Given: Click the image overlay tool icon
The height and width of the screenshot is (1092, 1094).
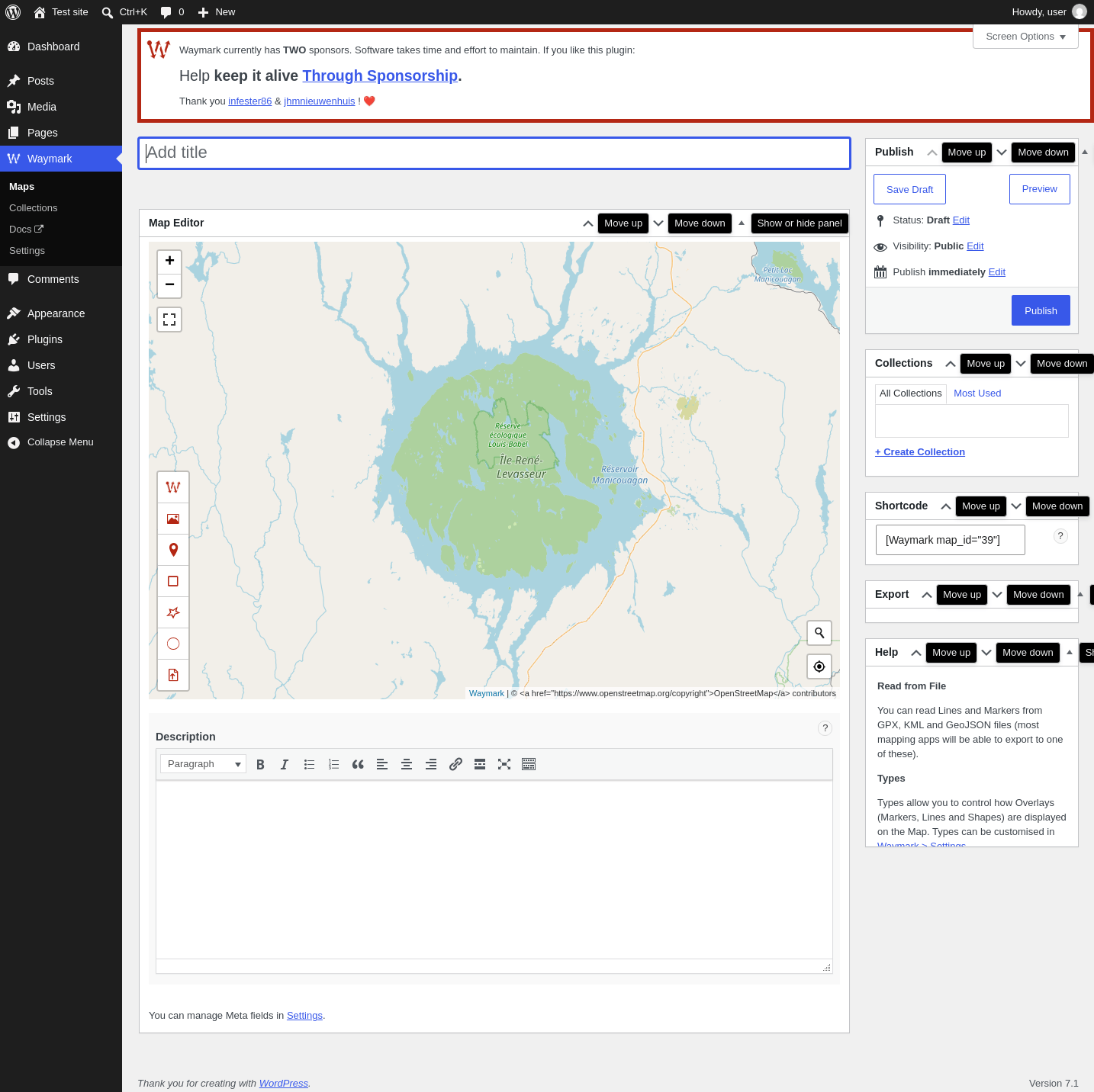Looking at the screenshot, I should pos(173,519).
